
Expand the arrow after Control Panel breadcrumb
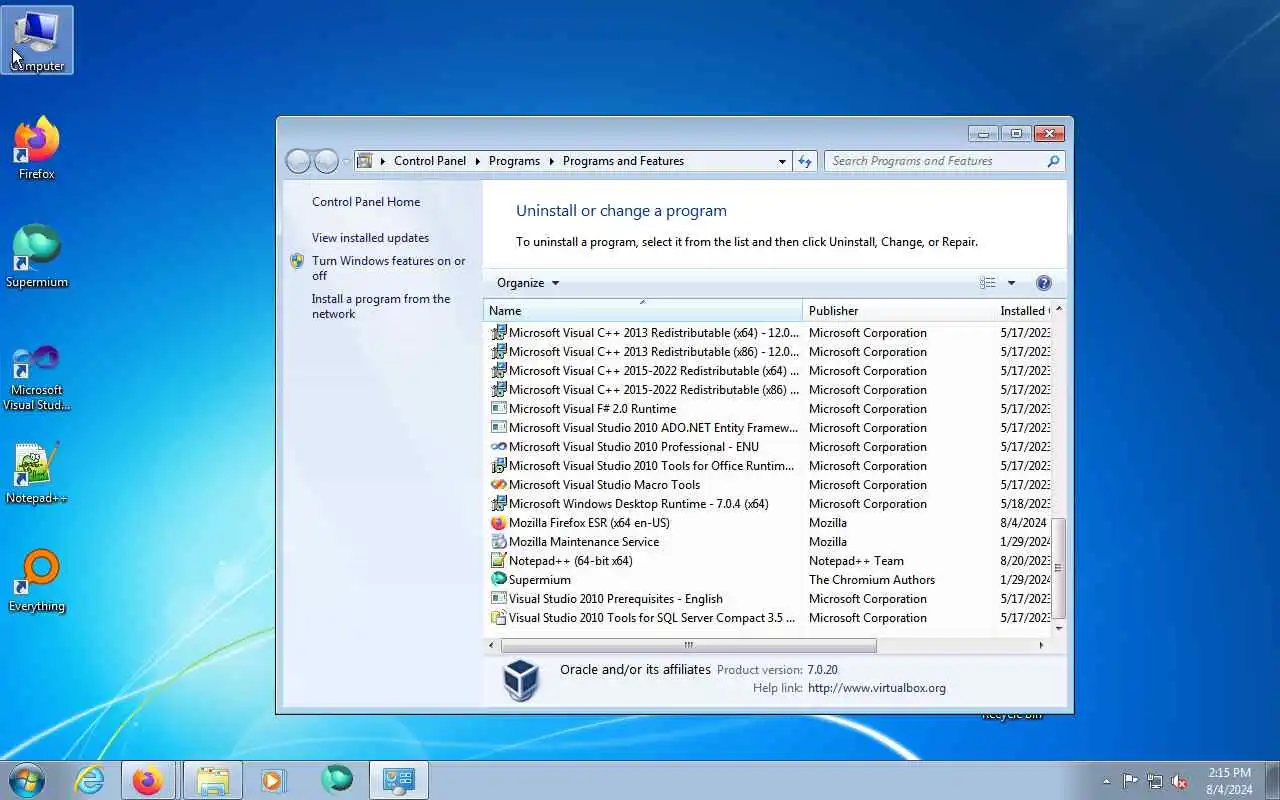pos(477,161)
